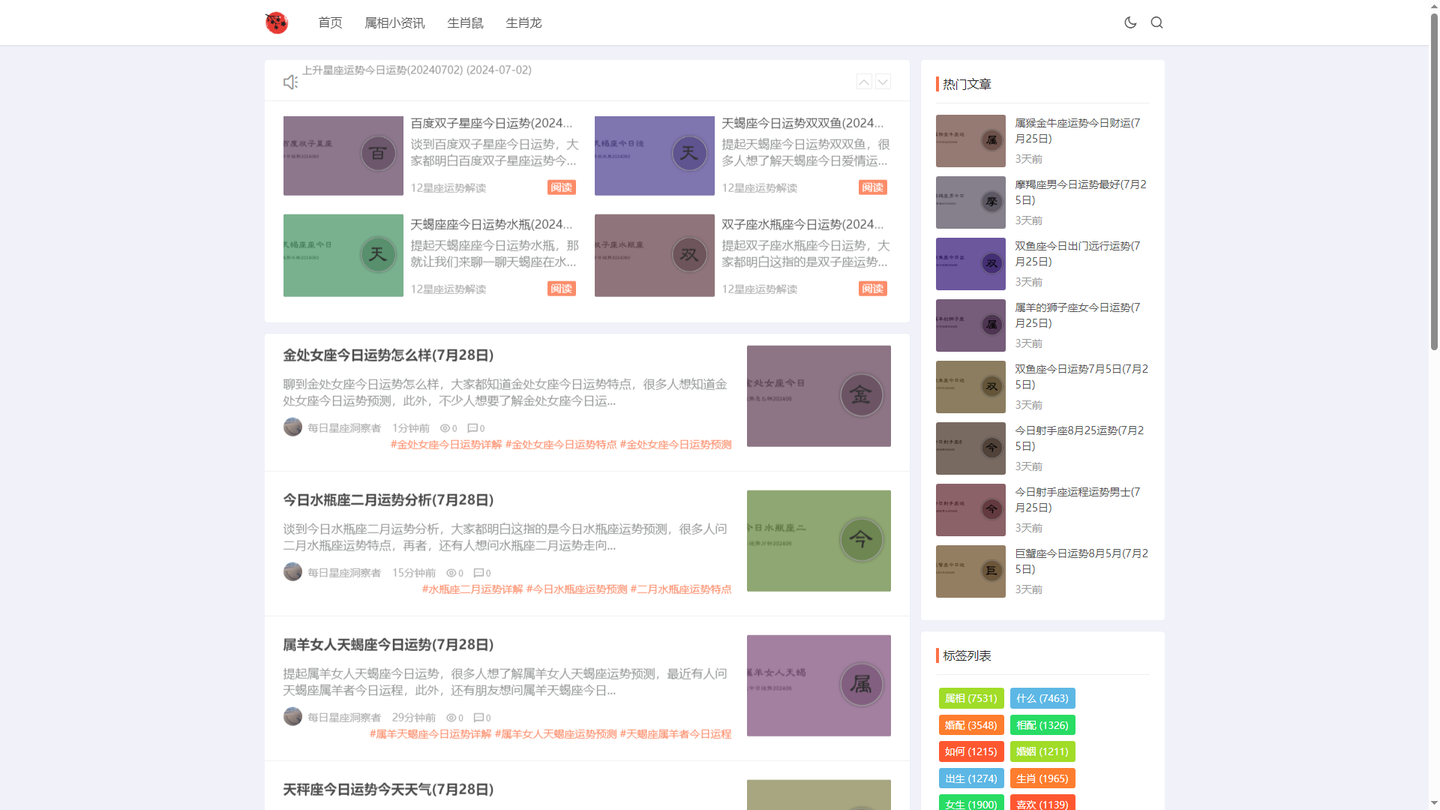Open thumbnail of 双子座水瓶座今日运势 card
1440x810 pixels.
(654, 255)
